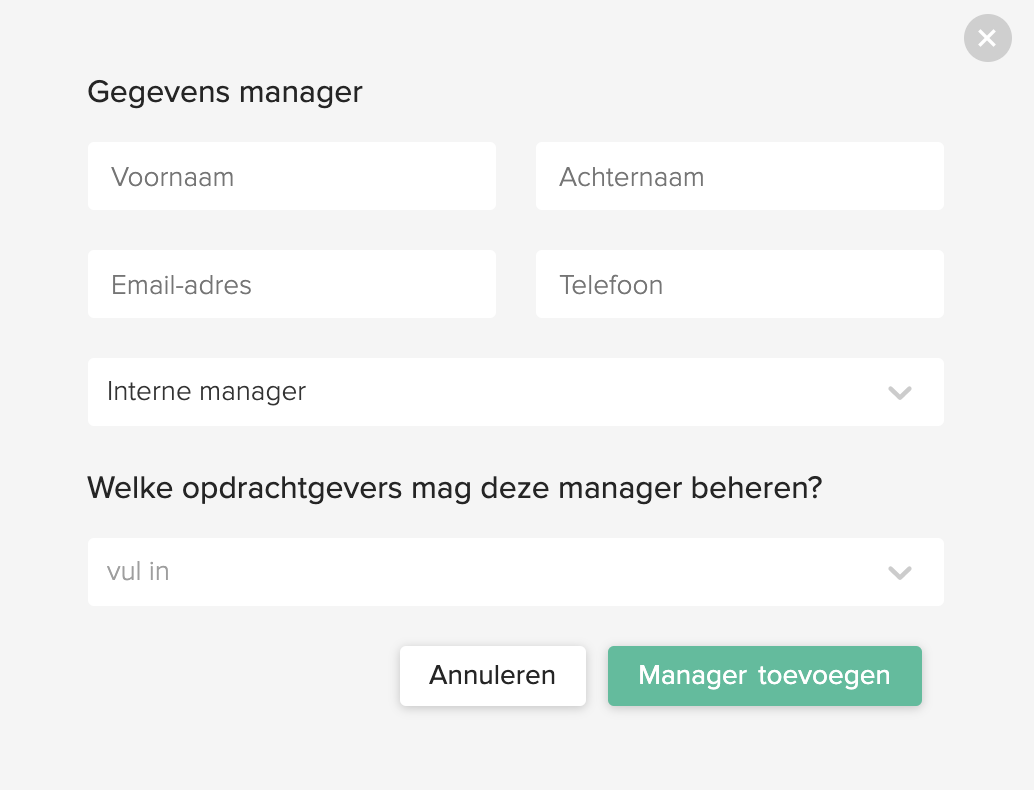
Task: Select the 'Gegevens manager' heading text
Action: [x=225, y=92]
